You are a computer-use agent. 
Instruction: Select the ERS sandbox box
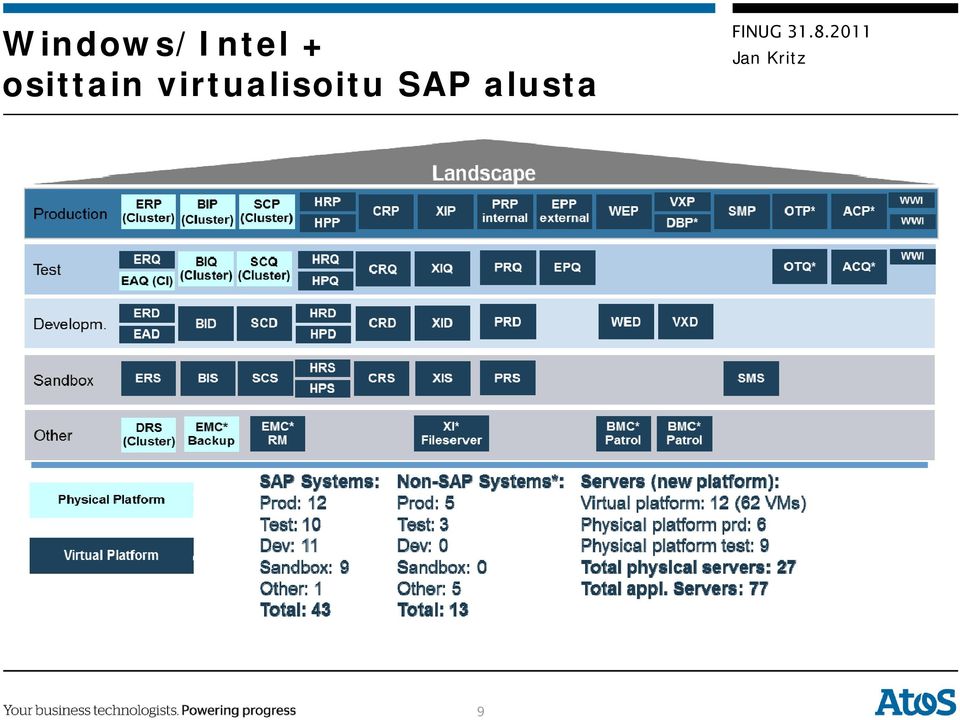click(x=148, y=378)
